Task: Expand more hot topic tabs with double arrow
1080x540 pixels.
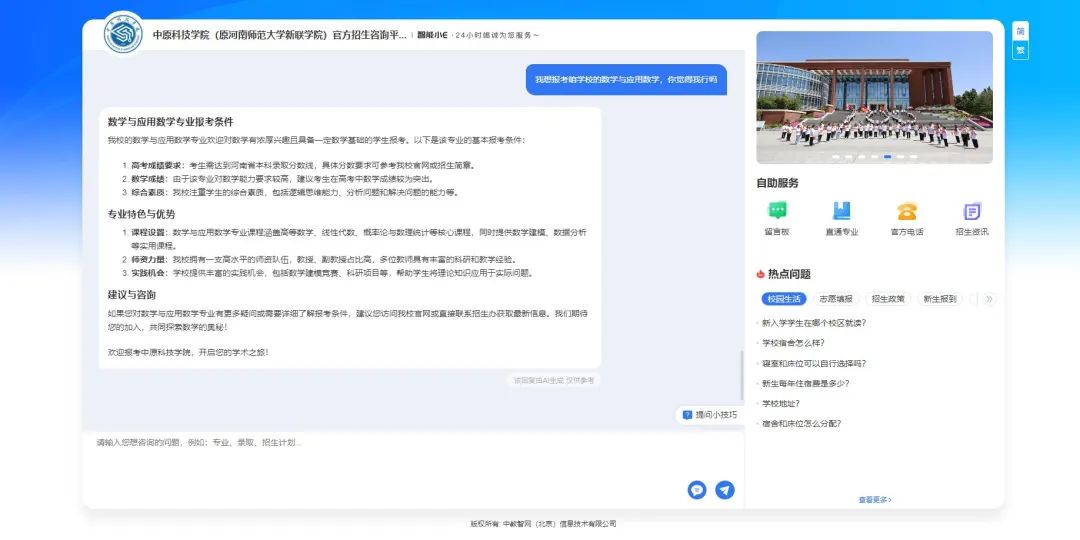Action: point(989,299)
